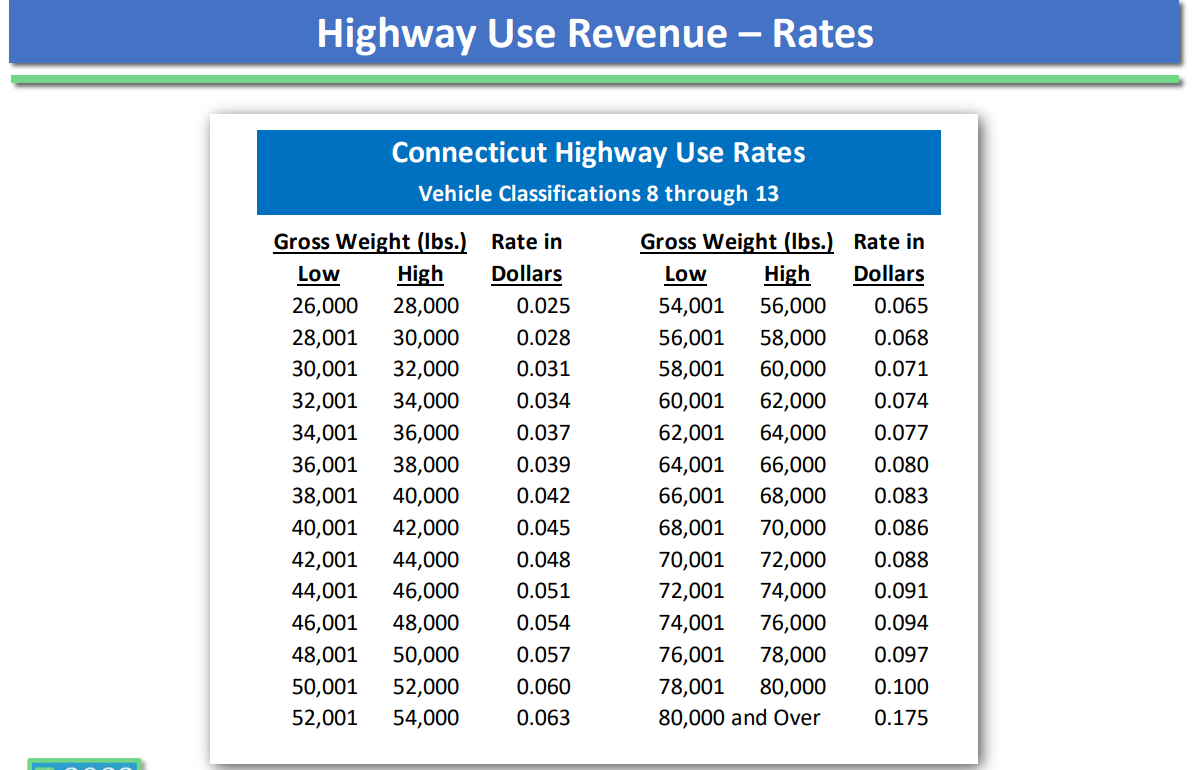Screen dimensions: 1198x770
Task: Select the 'Connecticut Highway Use Rates' heading
Action: click(x=598, y=153)
